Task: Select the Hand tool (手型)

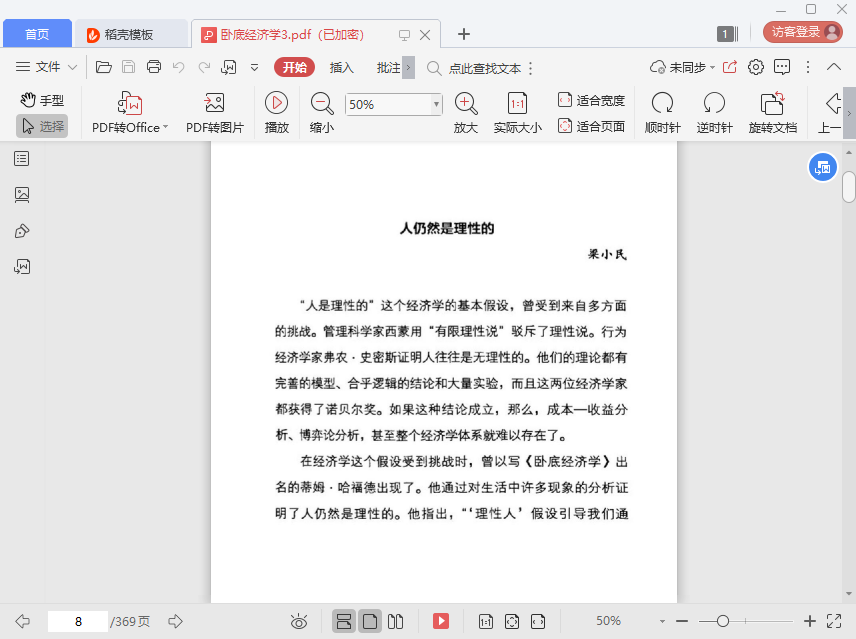Action: click(x=42, y=100)
